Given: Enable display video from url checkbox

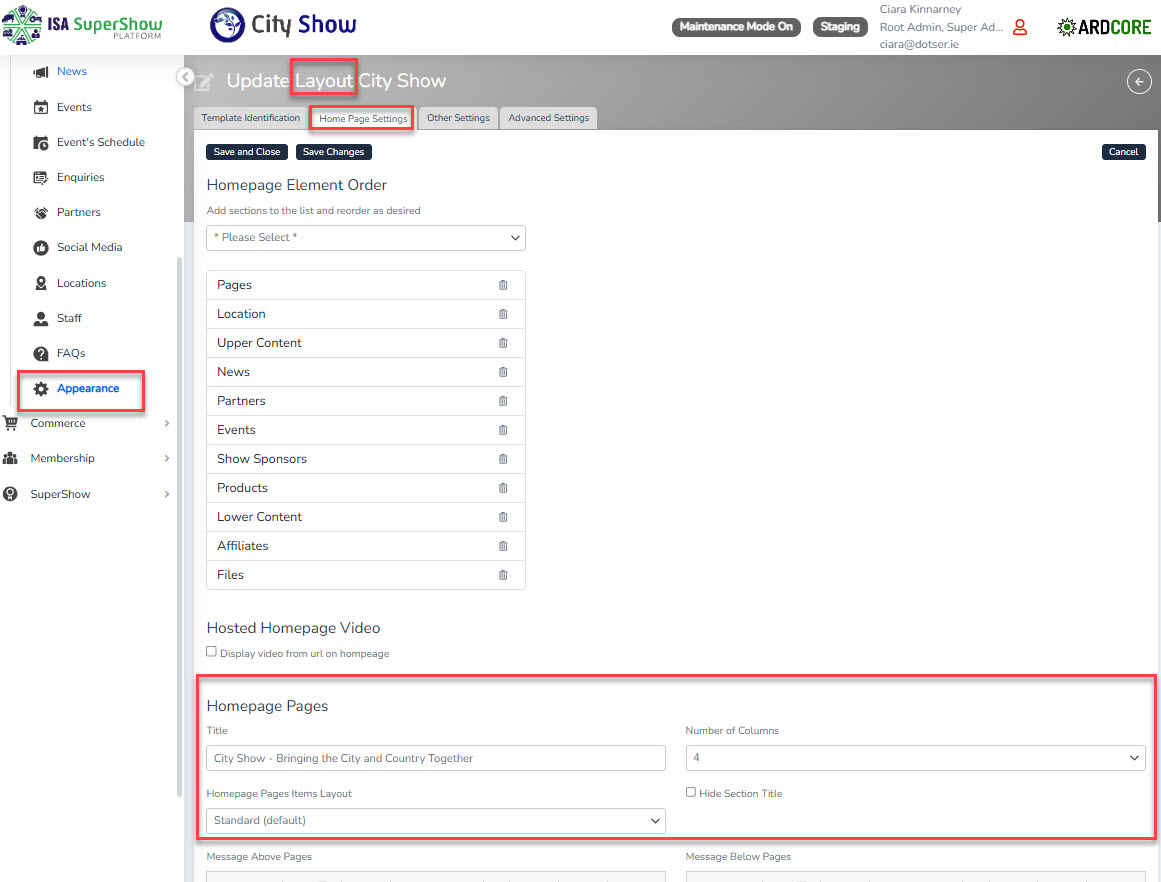Looking at the screenshot, I should pos(211,652).
